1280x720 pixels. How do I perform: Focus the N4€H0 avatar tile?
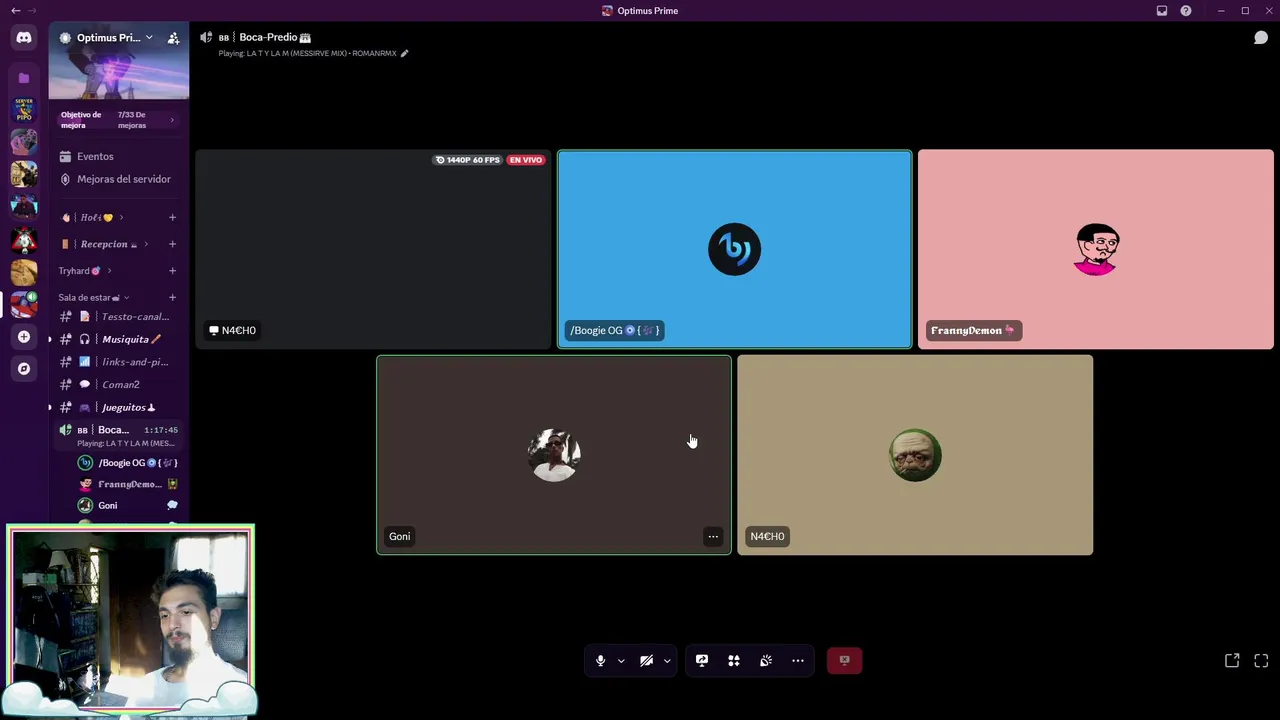[x=915, y=455]
